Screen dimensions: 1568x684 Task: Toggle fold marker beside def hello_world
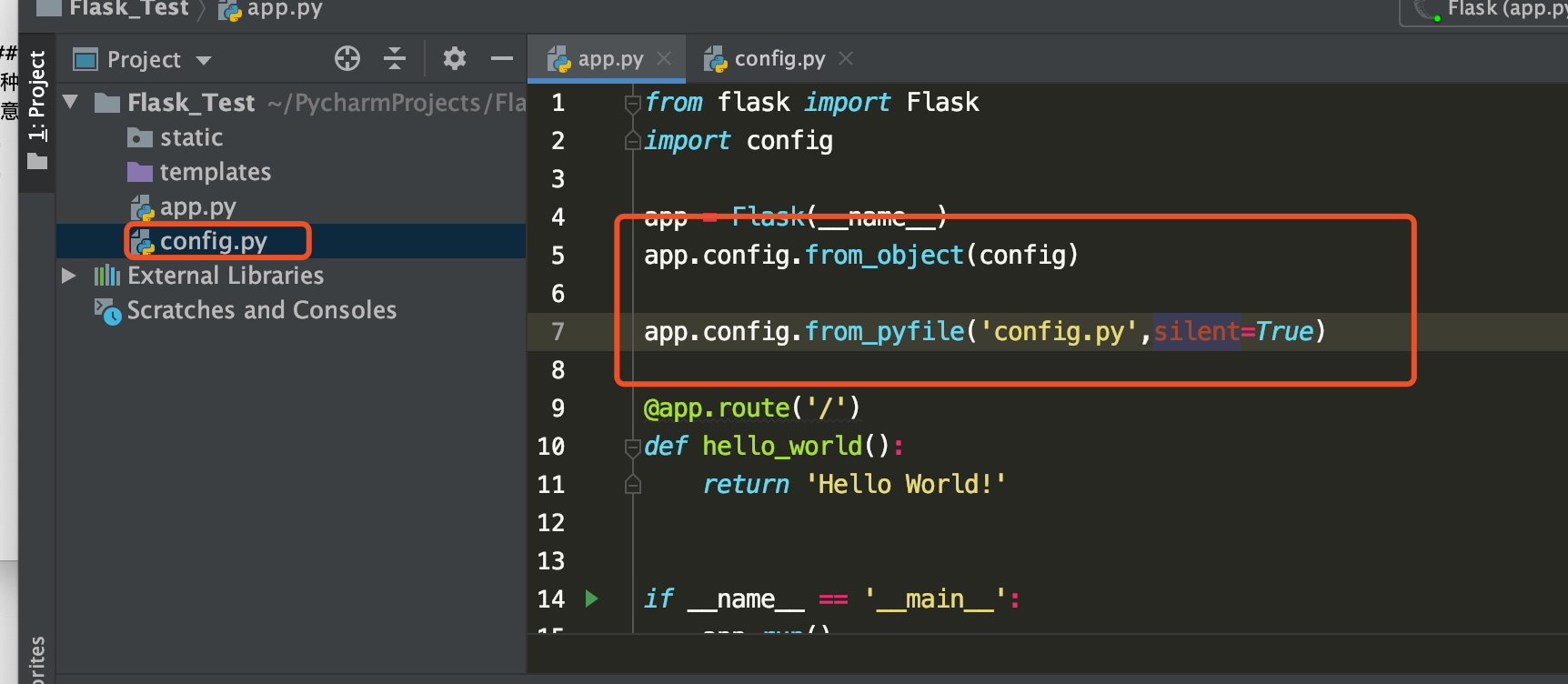click(632, 448)
